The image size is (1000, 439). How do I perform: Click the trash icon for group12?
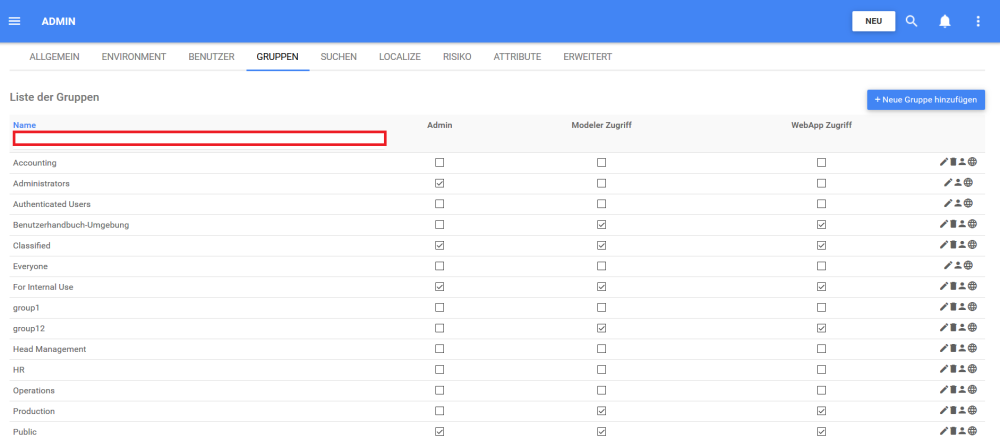coord(953,328)
